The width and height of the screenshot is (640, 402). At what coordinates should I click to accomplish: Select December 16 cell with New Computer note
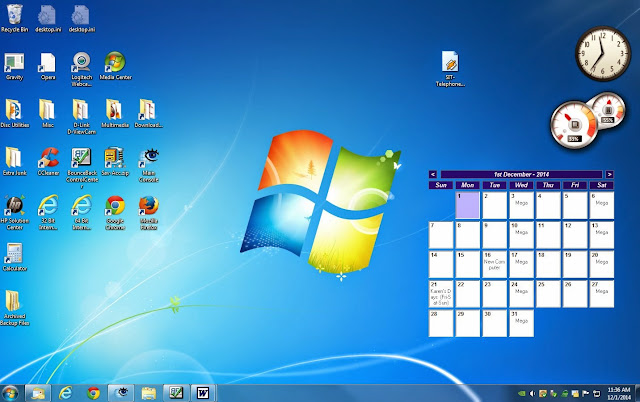(494, 264)
